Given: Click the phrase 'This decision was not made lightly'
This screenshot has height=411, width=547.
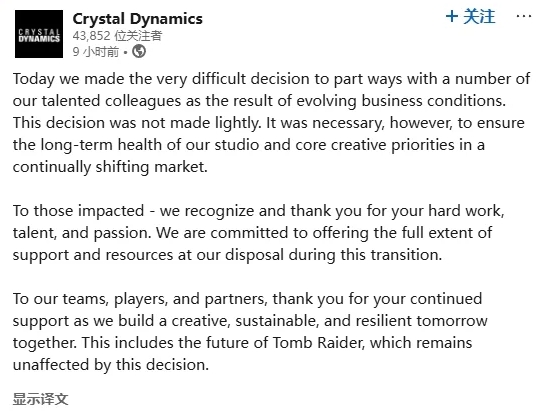Looking at the screenshot, I should (x=136, y=123).
